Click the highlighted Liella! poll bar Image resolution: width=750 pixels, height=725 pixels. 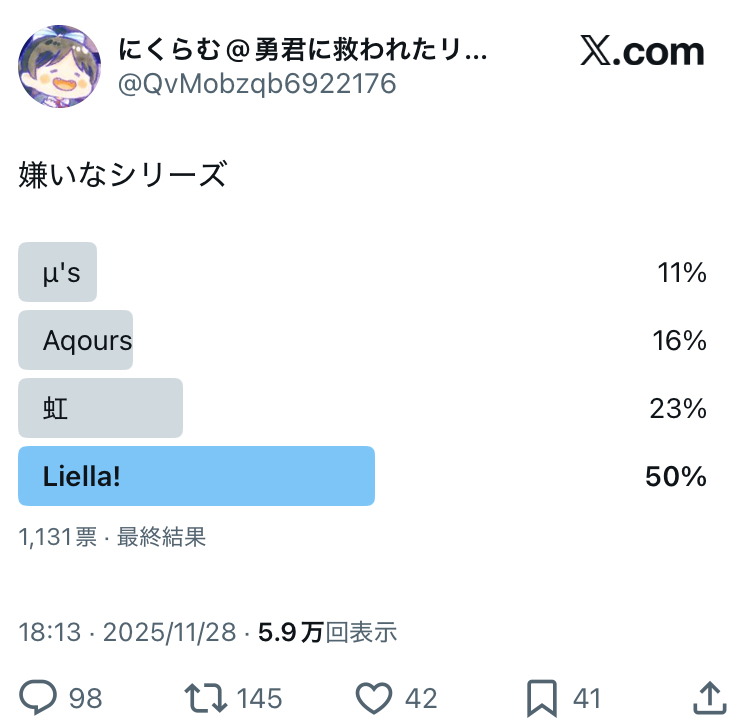point(196,476)
